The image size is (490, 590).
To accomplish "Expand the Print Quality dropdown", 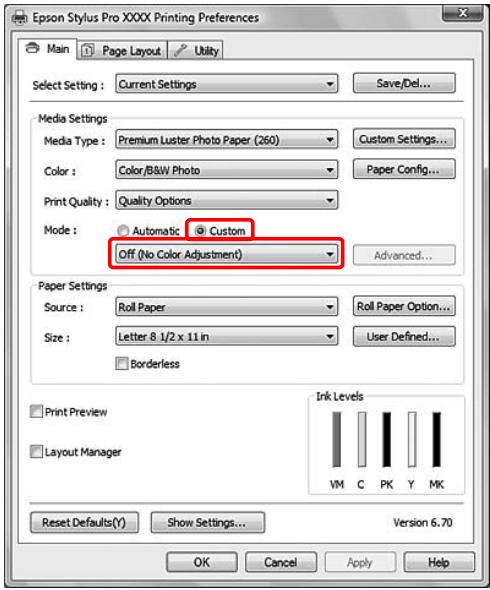I will [227, 201].
